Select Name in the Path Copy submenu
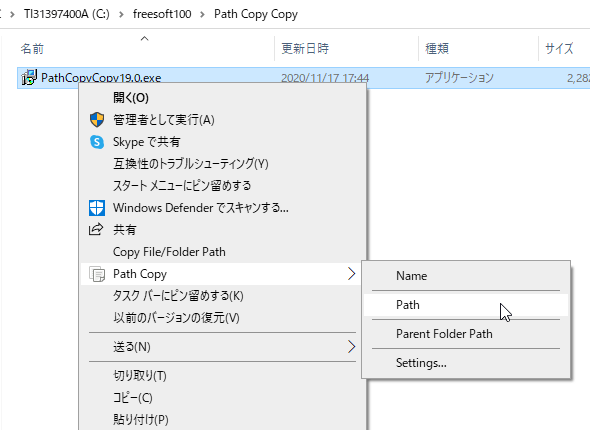590x430 pixels. [466, 276]
